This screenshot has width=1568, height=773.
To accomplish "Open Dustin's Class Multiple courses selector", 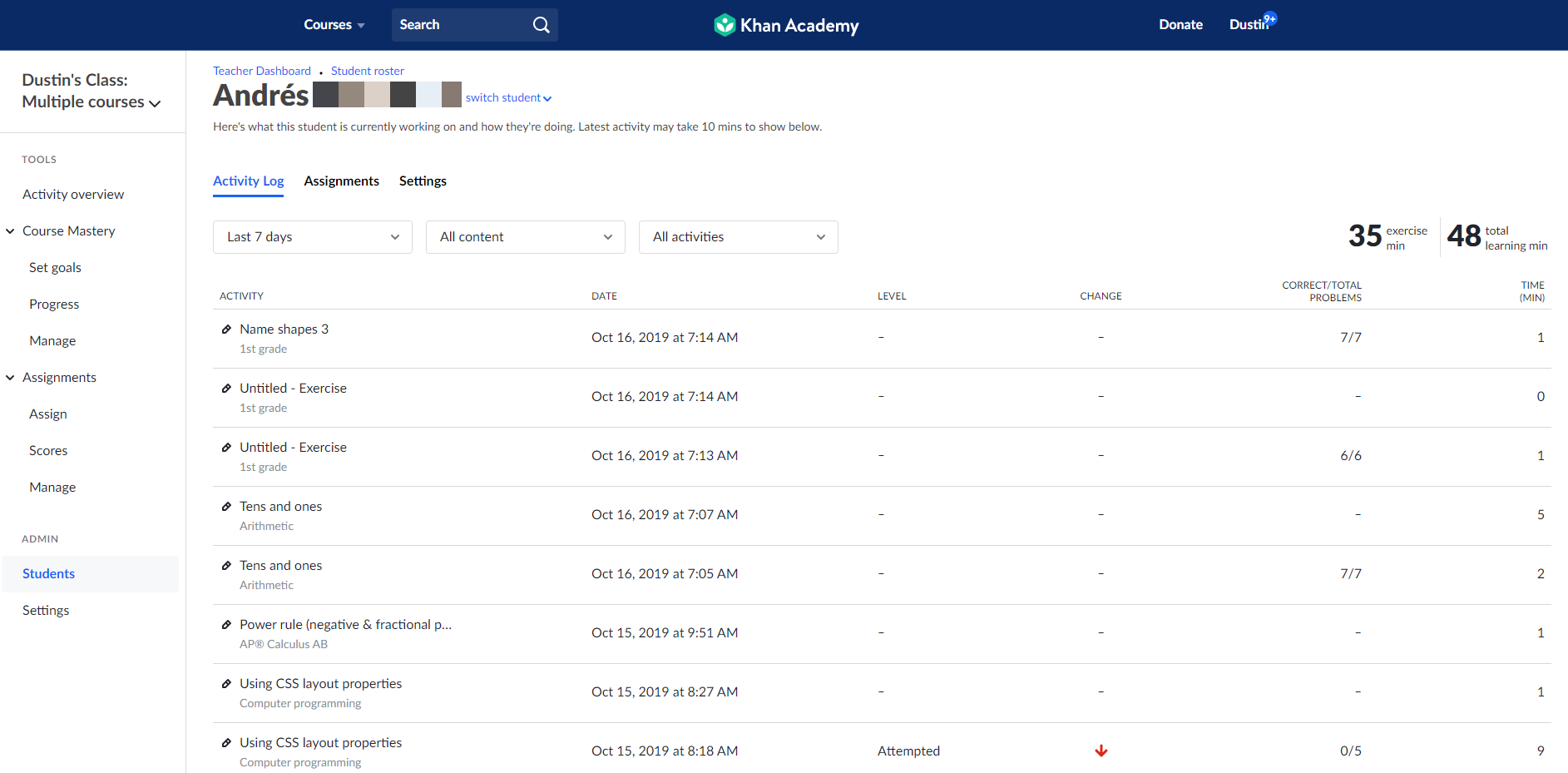I will point(91,92).
